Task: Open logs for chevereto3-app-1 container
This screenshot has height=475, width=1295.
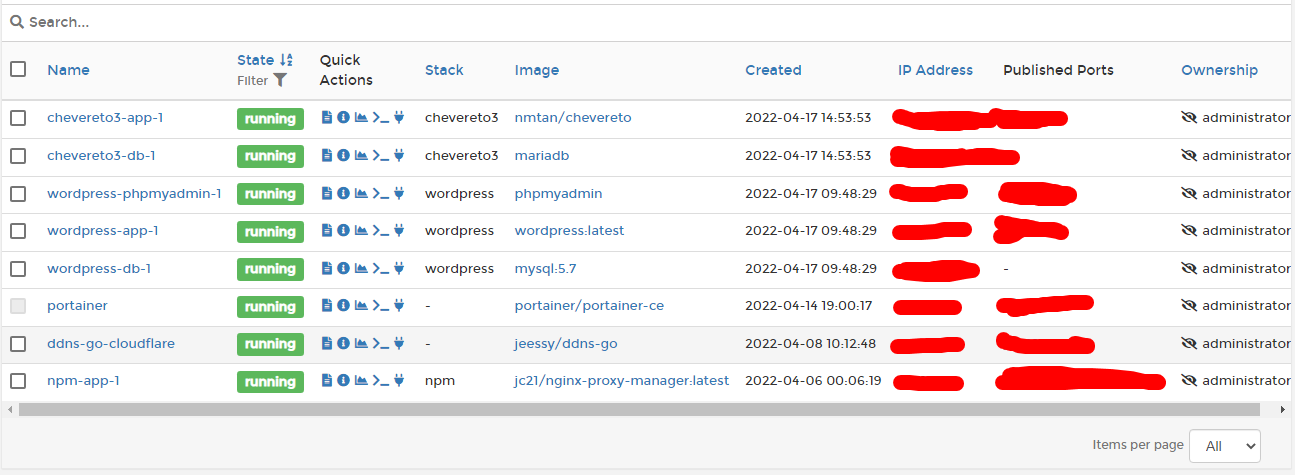Action: [x=326, y=118]
